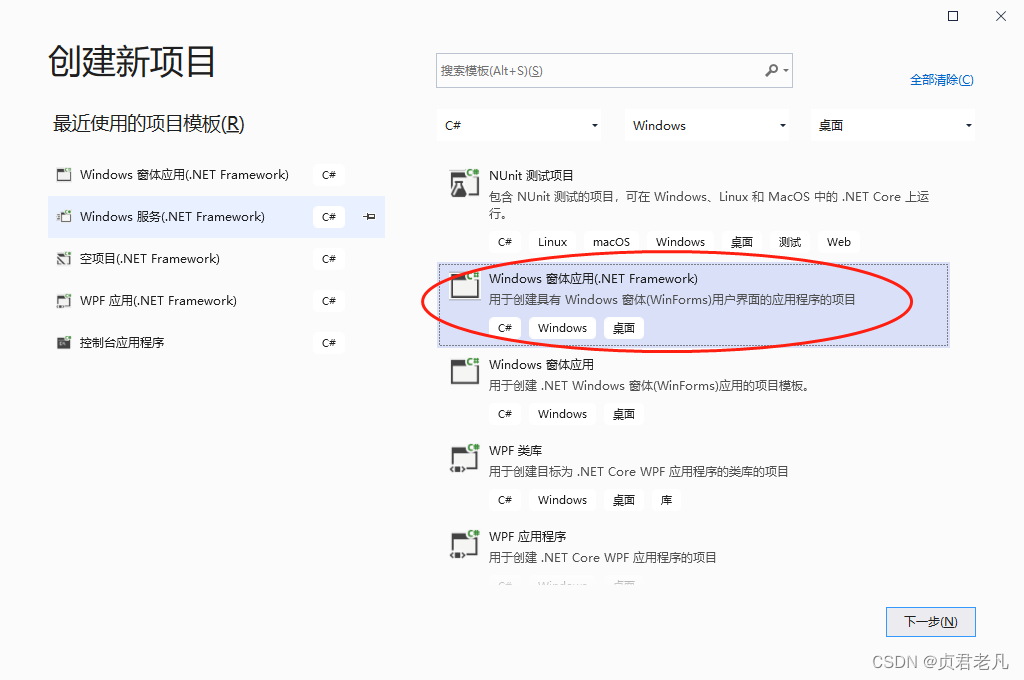1024x680 pixels.
Task: Click the Windows tag under WPF 类库
Action: [x=562, y=500]
